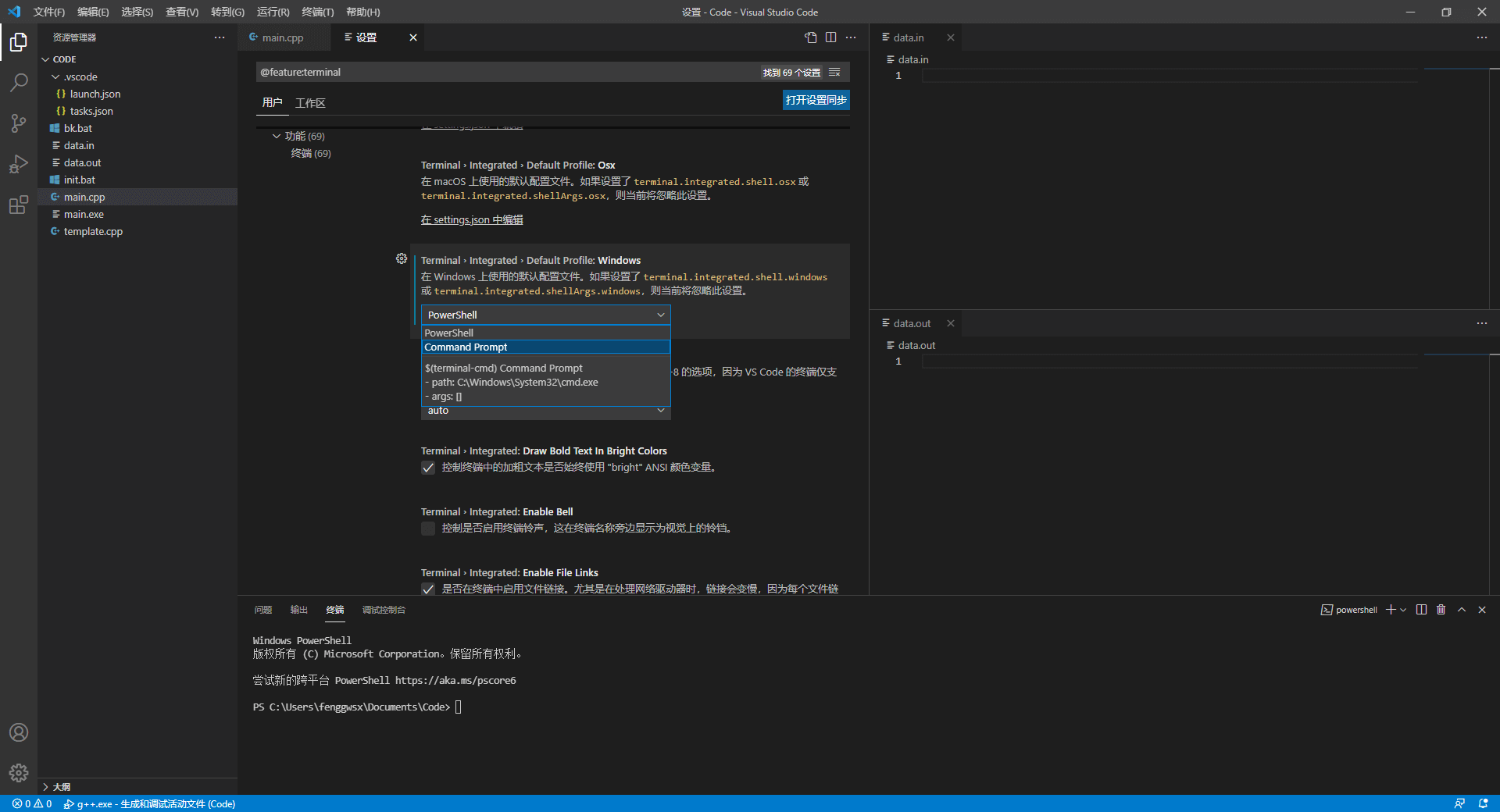Click the Accounts icon in activity bar
This screenshot has height=812, width=1500.
[x=19, y=732]
